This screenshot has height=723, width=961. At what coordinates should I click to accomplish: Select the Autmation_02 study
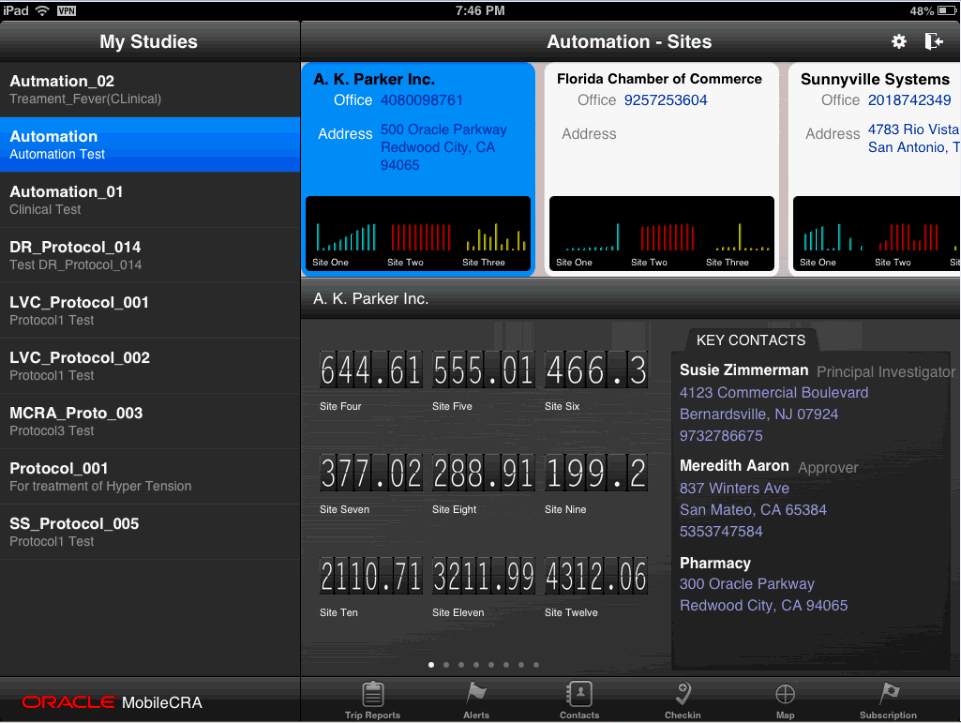pyautogui.click(x=150, y=89)
